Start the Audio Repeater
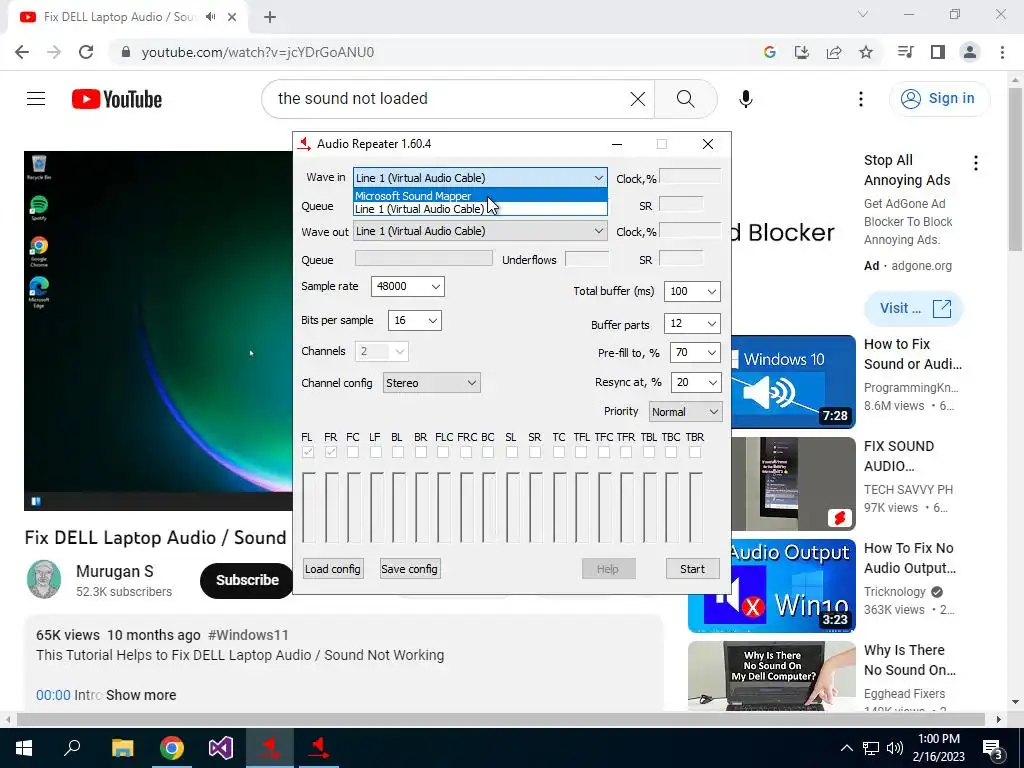1024x768 pixels. click(692, 569)
